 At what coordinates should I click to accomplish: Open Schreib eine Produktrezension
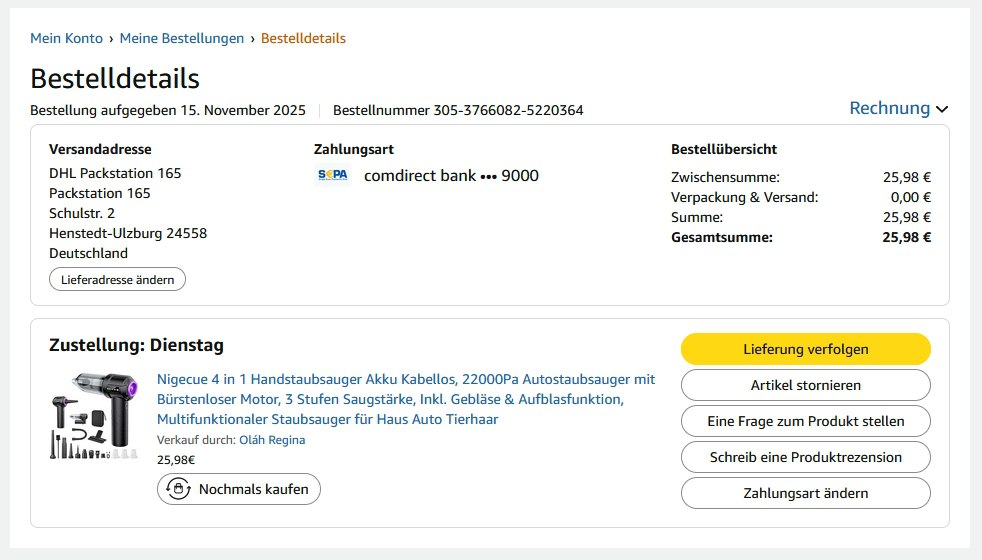click(805, 457)
